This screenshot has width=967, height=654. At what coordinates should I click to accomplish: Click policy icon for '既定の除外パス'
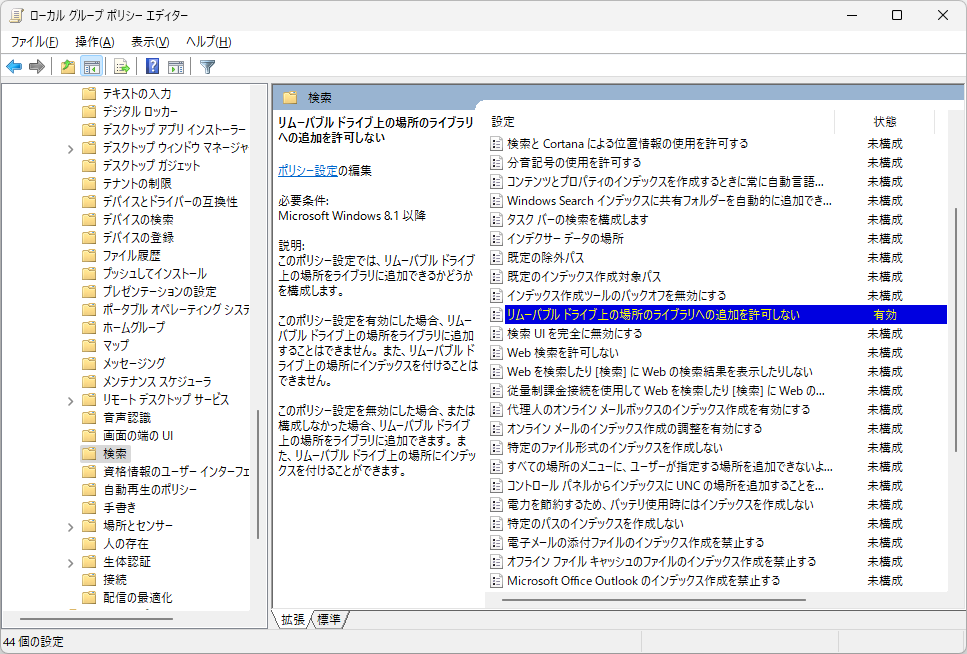pyautogui.click(x=496, y=258)
